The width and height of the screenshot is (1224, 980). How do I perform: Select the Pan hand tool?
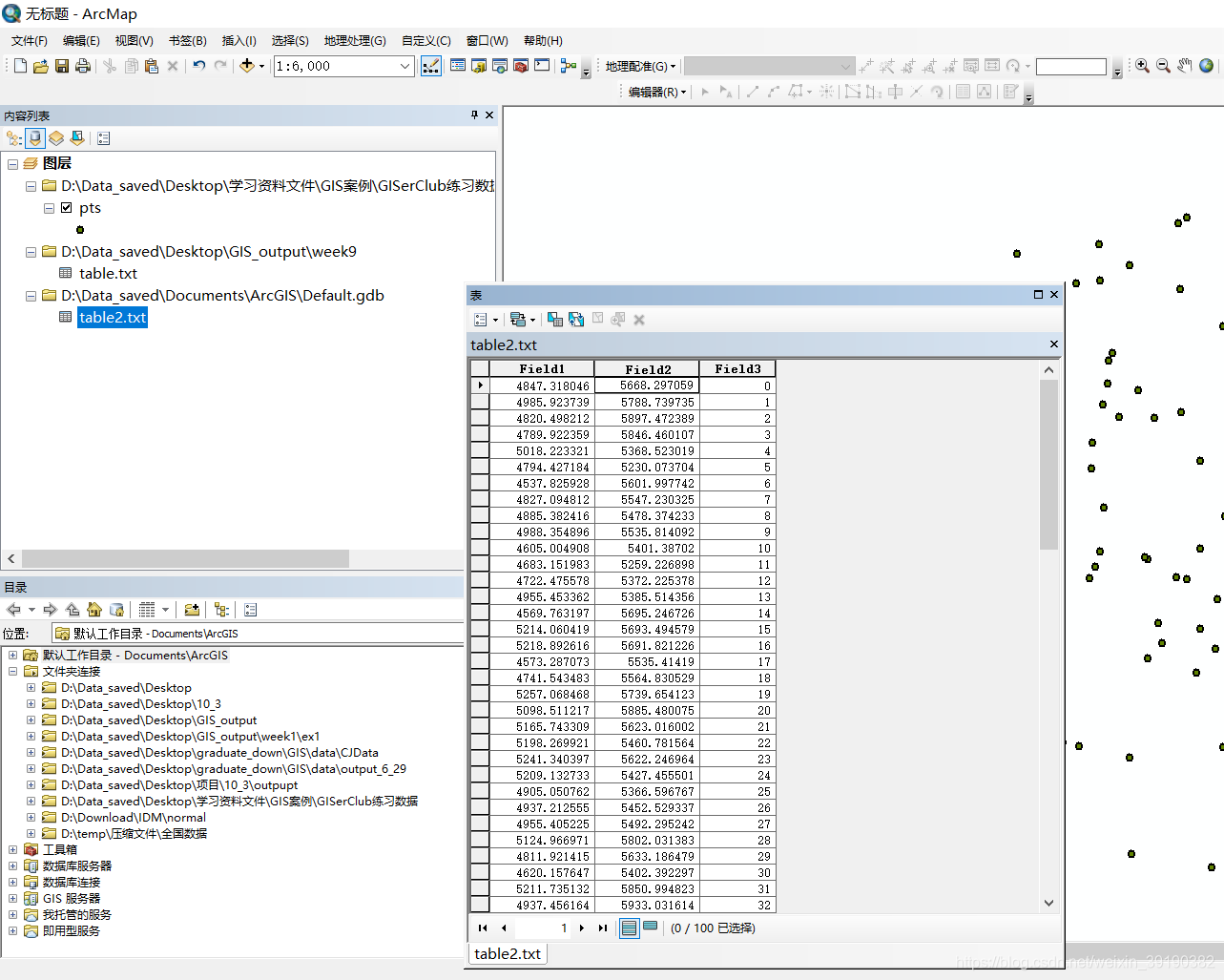point(1185,66)
